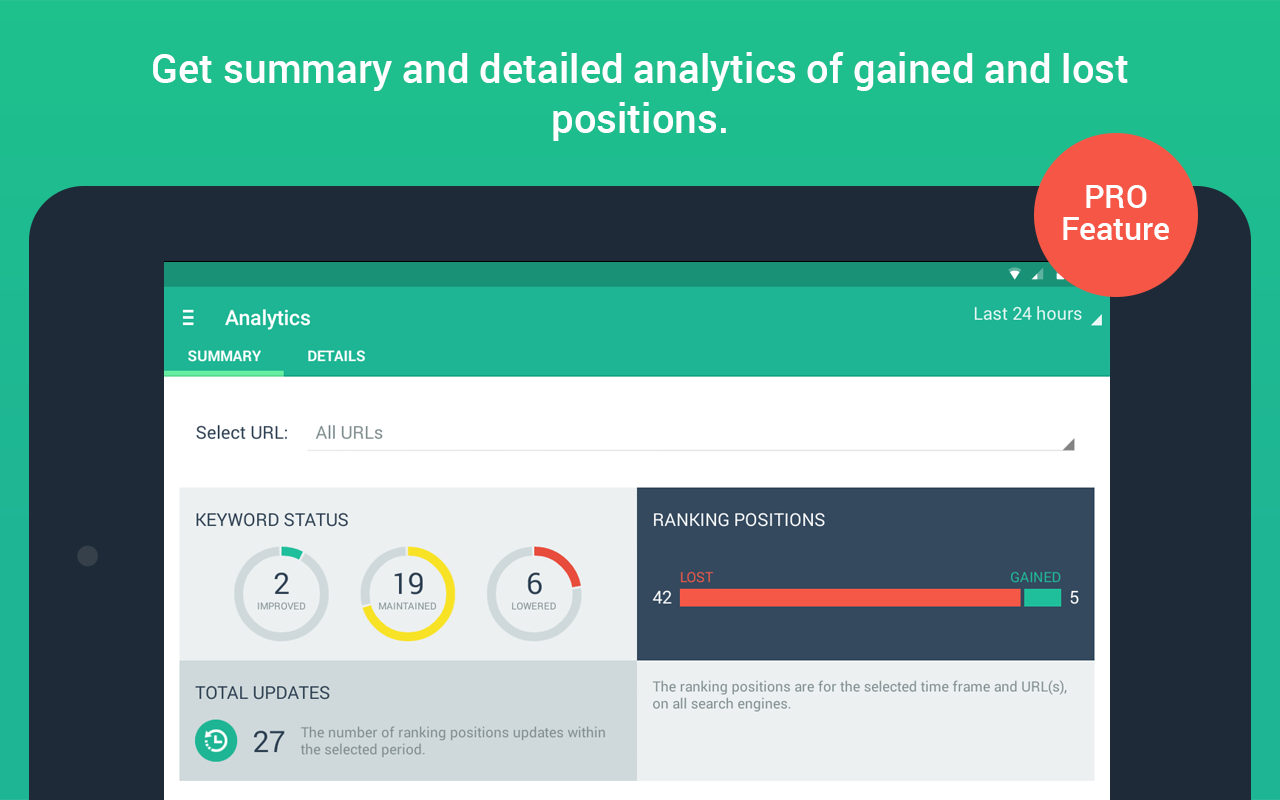The image size is (1280, 800).
Task: Expand the Select URL All URLs dropdown
Action: [x=691, y=433]
